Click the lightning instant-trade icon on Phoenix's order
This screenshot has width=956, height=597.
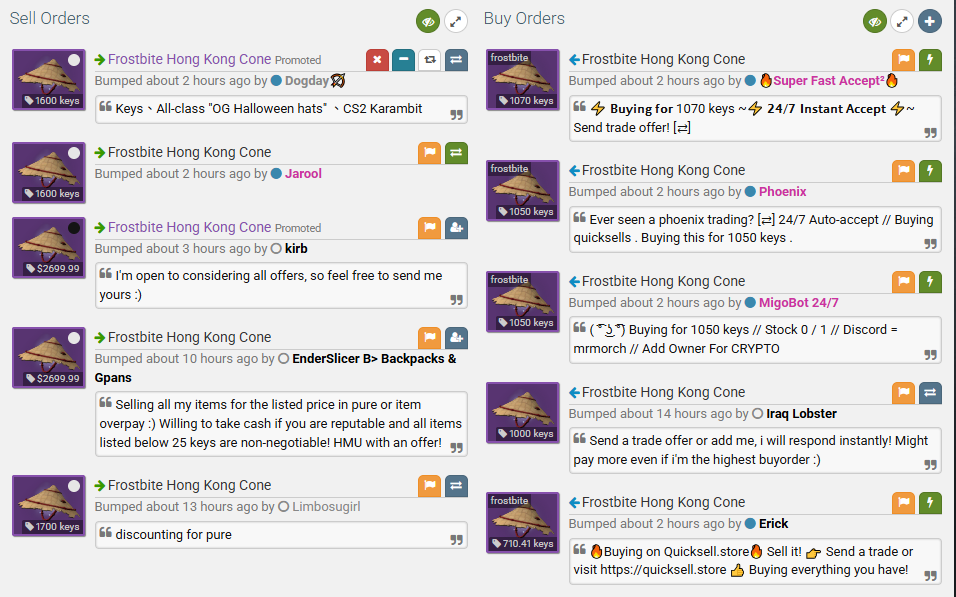pyautogui.click(x=930, y=170)
